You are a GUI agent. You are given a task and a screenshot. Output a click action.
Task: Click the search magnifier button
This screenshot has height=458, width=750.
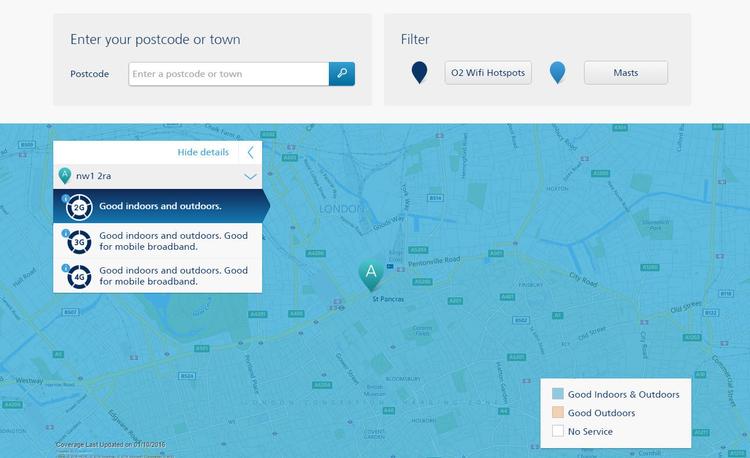tap(342, 74)
